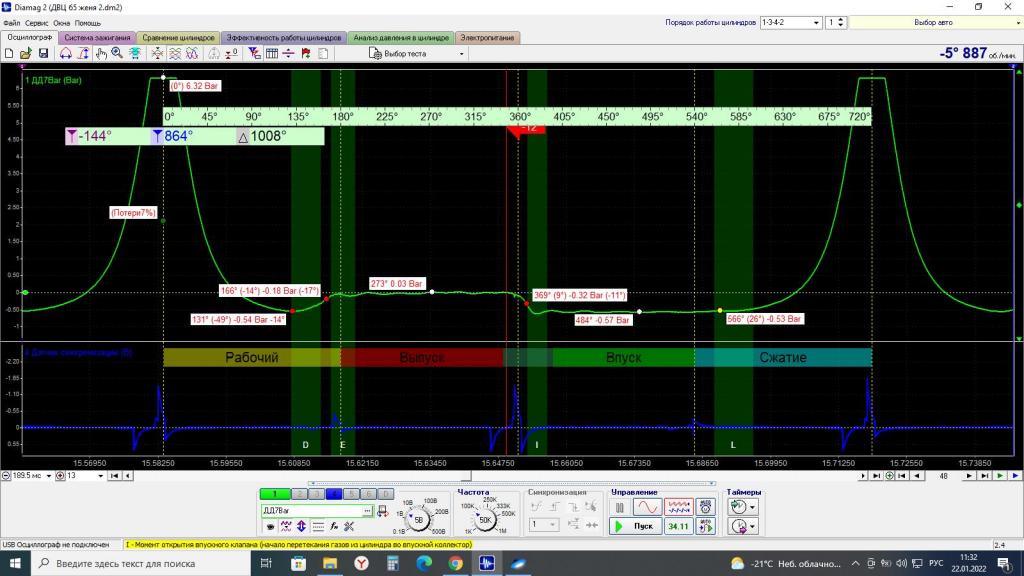Open the Файл menu
This screenshot has height=576, width=1024.
[x=11, y=23]
